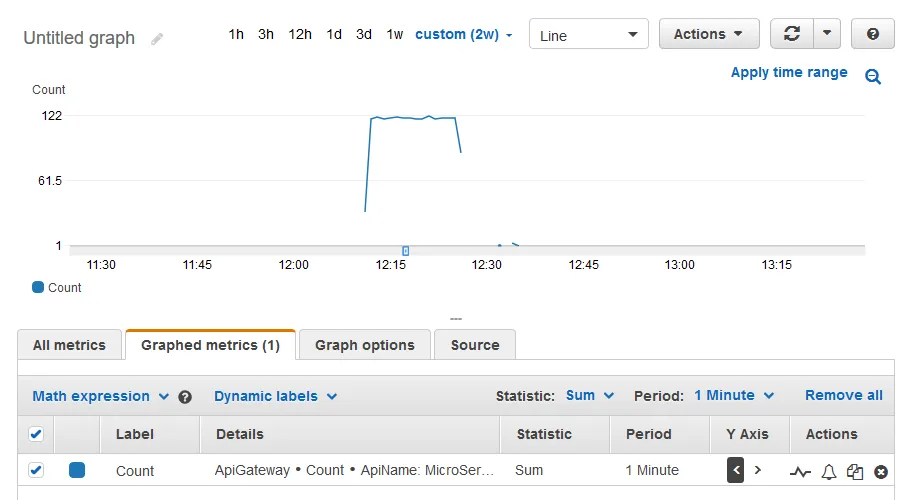Toggle the header select-all checkbox
Viewport: 910px width, 500px height.
(x=36, y=434)
